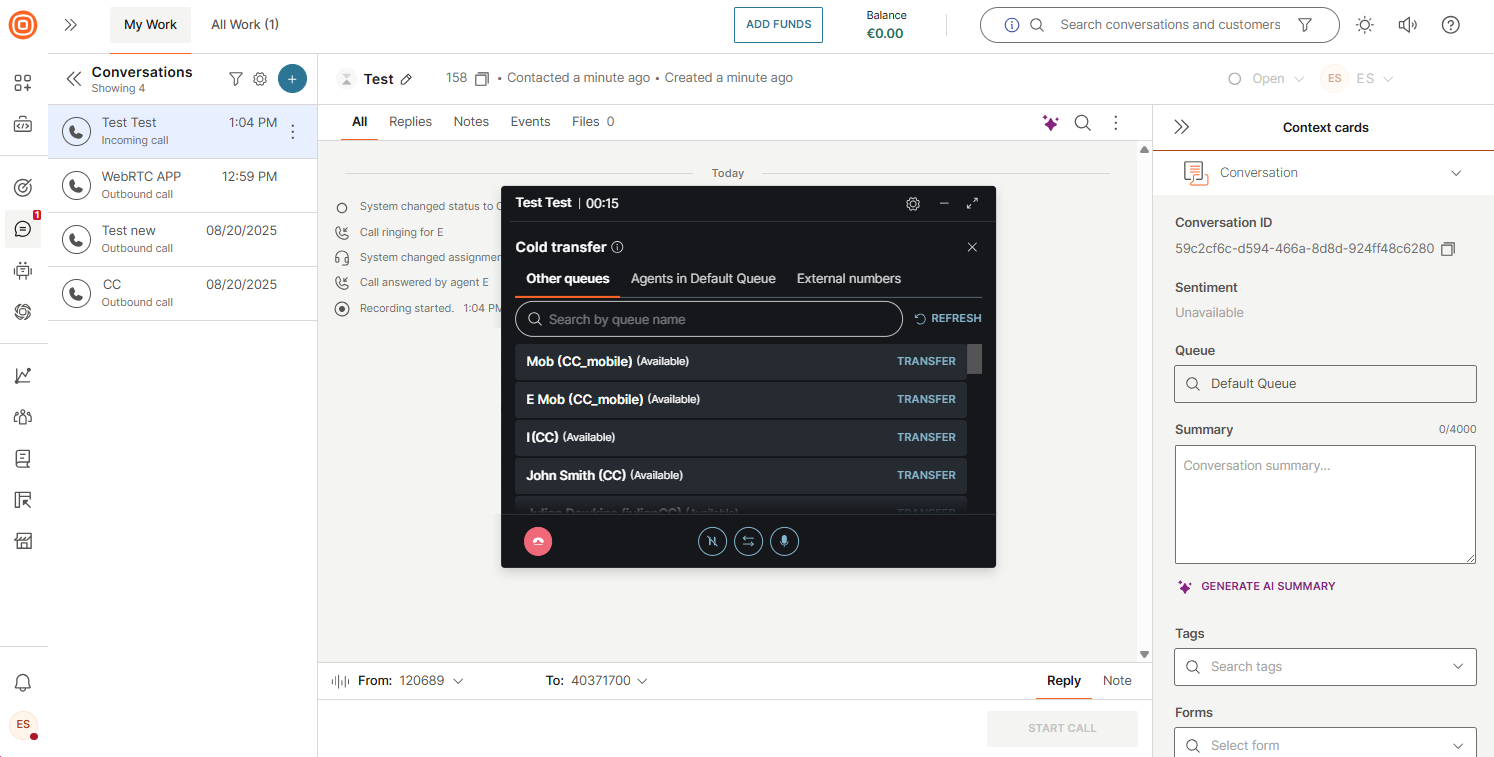Open the conversation three-dot more menu

(1116, 123)
